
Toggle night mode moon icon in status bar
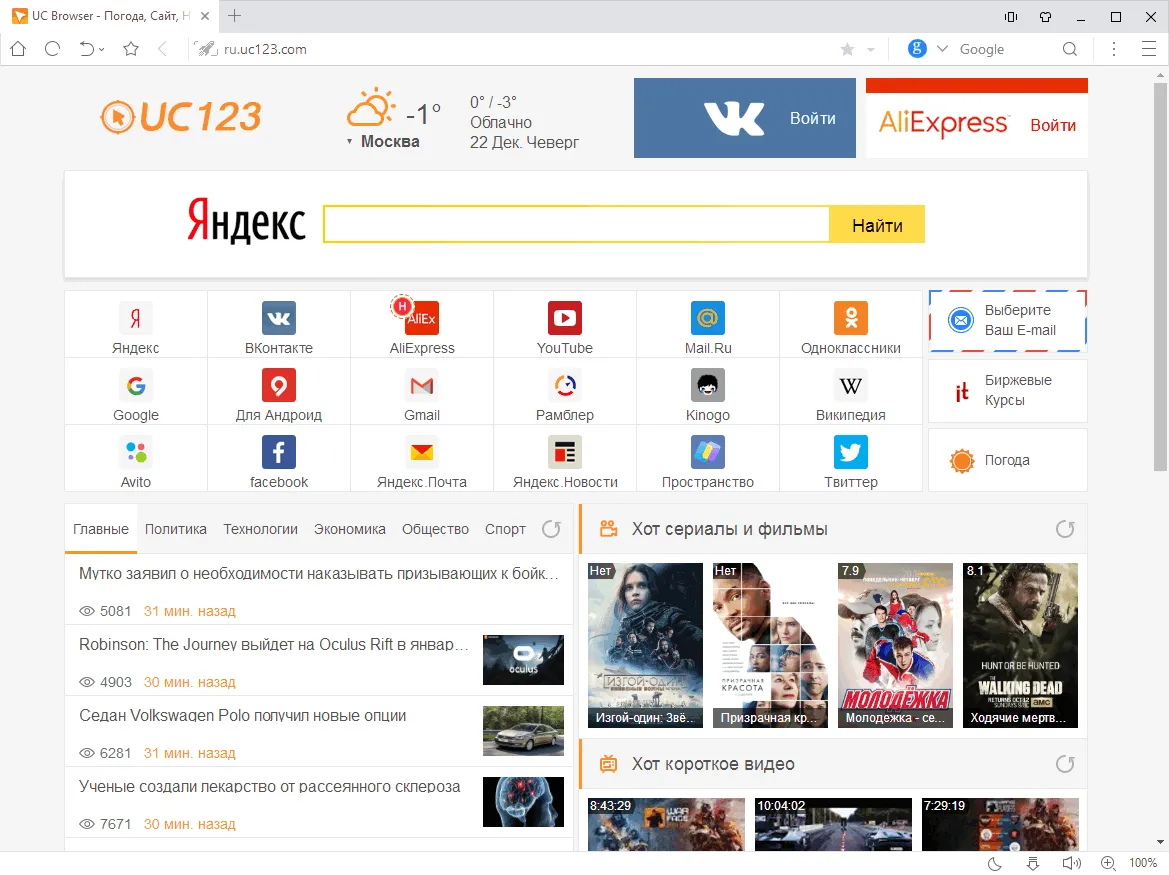pyautogui.click(x=995, y=864)
